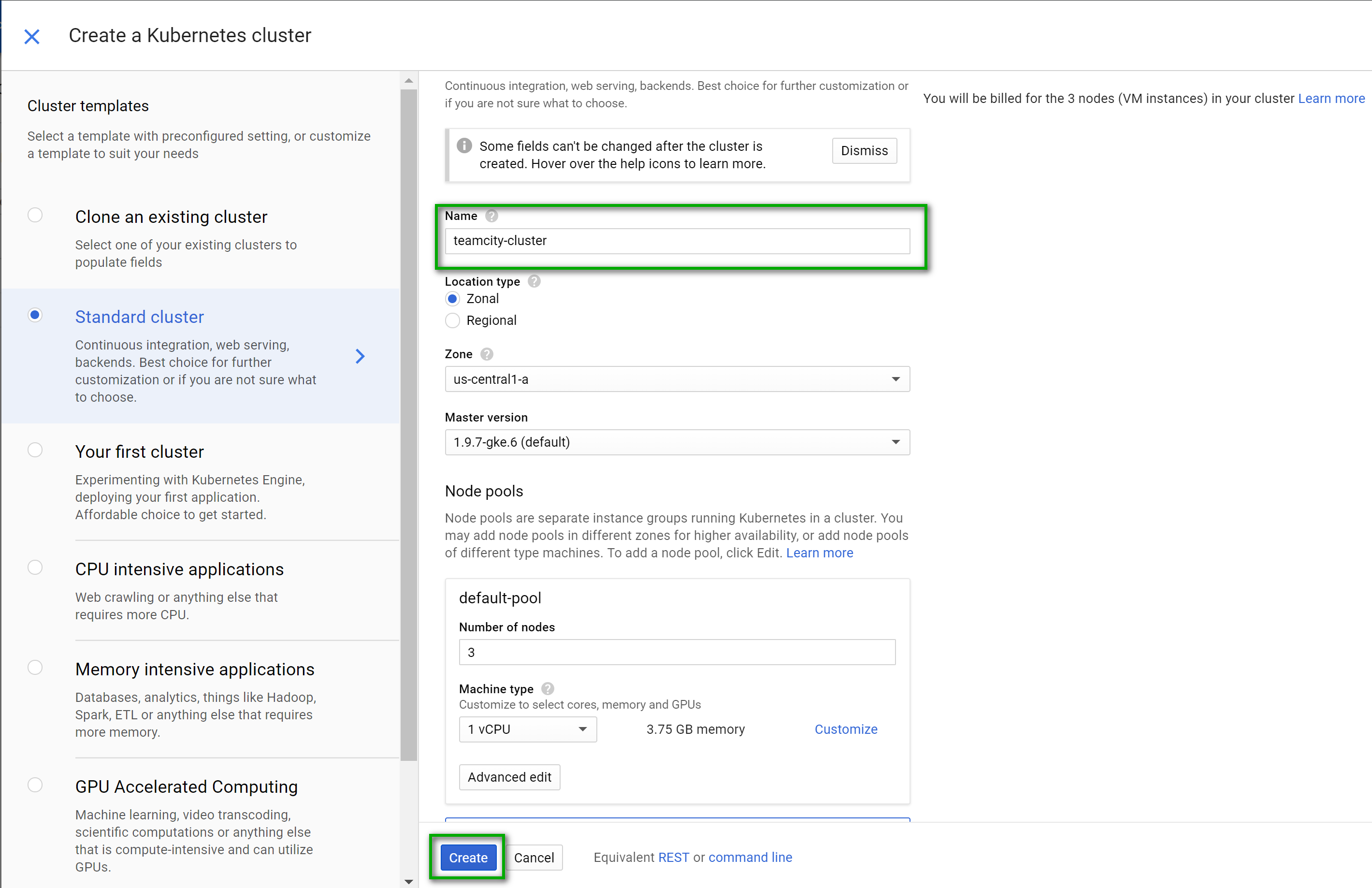This screenshot has width=1372, height=888.
Task: Open the Zone dropdown us-central1-a
Action: [x=677, y=379]
